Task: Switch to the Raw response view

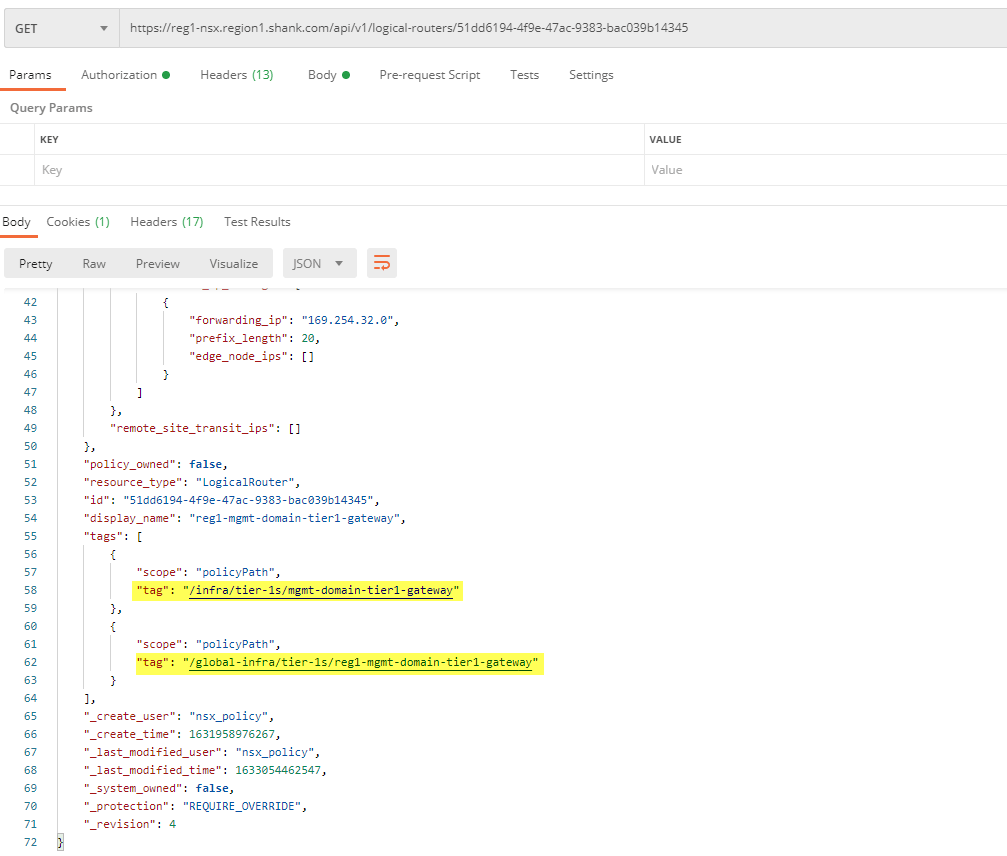Action: tap(94, 264)
